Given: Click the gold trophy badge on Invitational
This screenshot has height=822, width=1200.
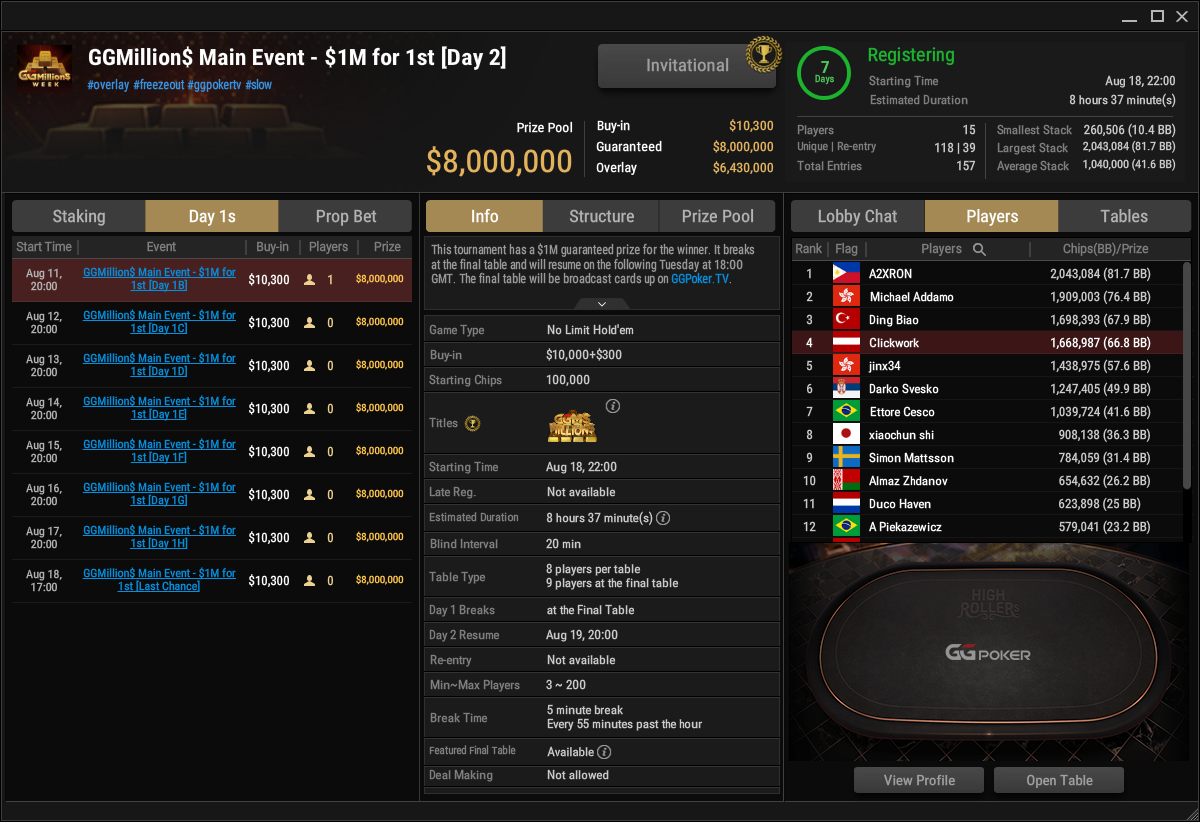Looking at the screenshot, I should (x=763, y=54).
